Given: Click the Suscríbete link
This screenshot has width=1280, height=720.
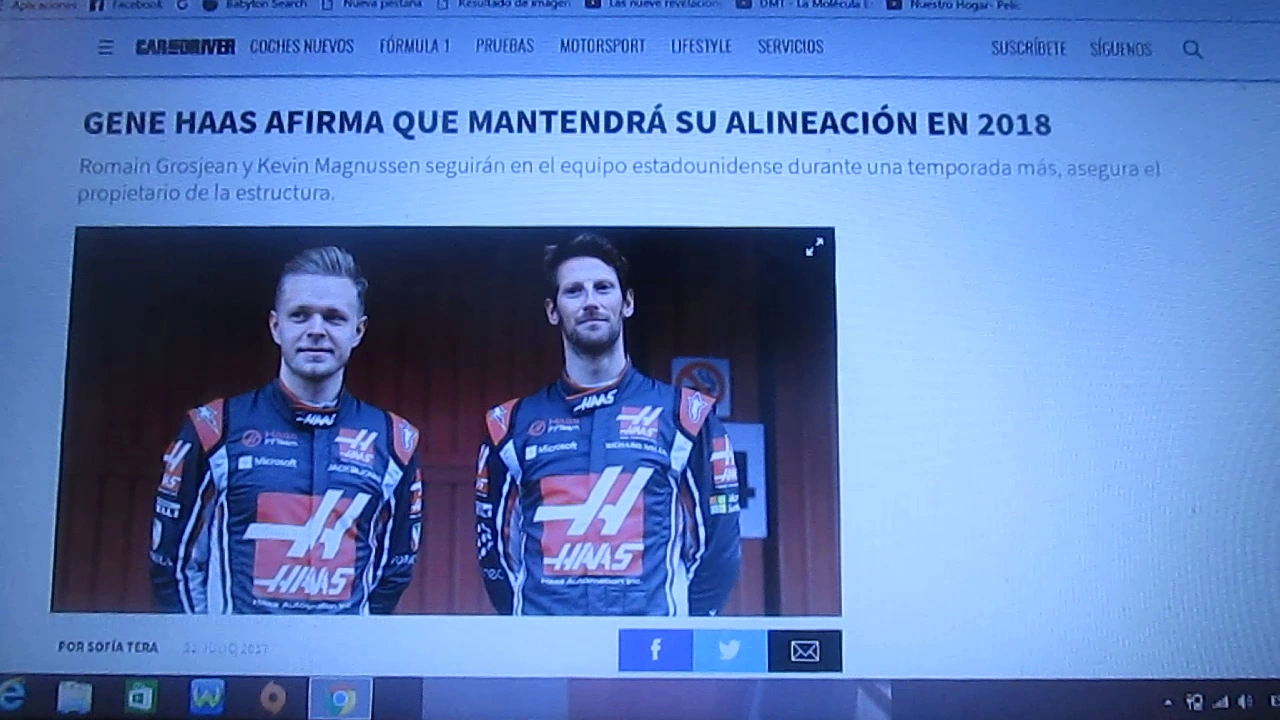Looking at the screenshot, I should tap(1028, 48).
